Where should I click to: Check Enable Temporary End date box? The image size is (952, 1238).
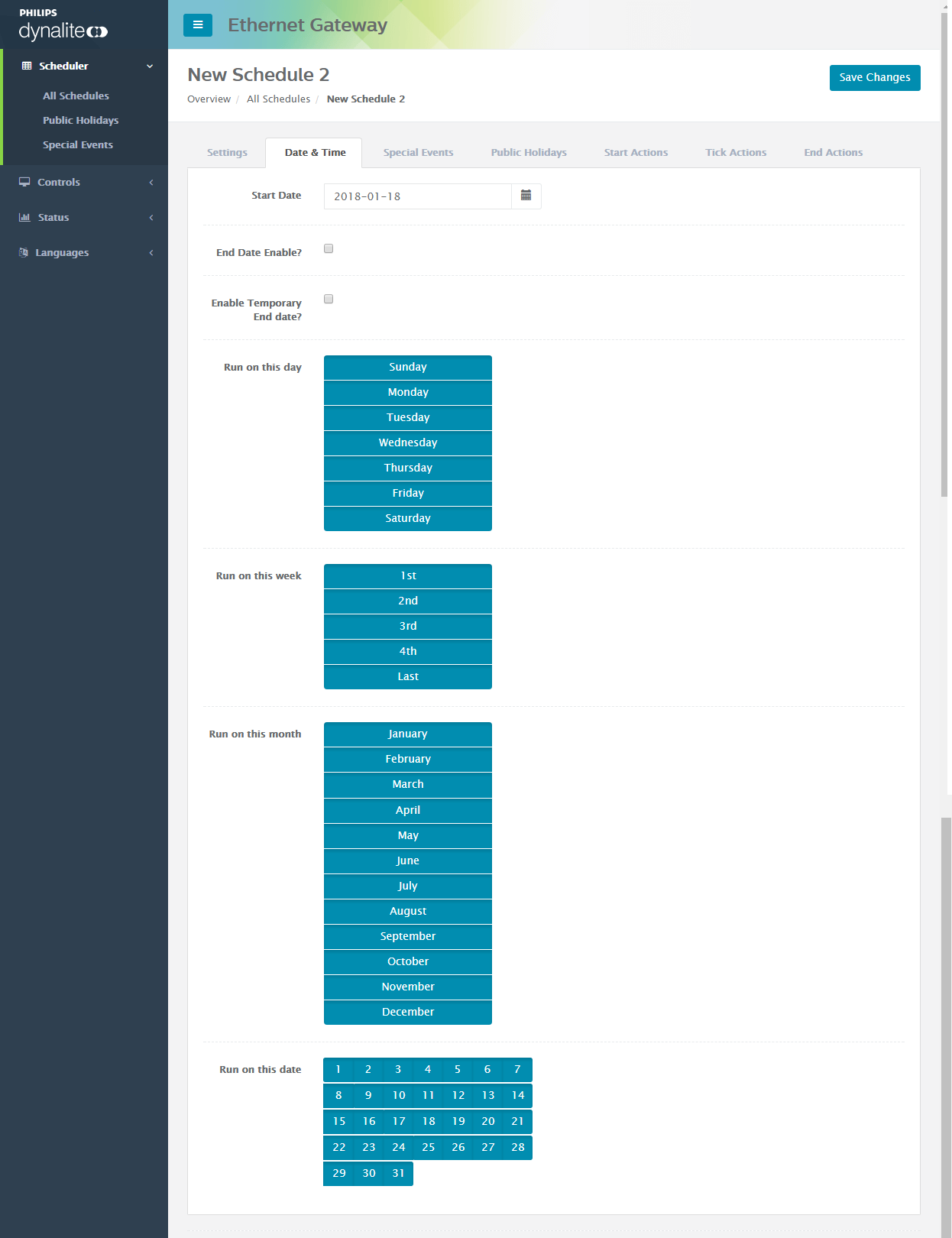(329, 300)
